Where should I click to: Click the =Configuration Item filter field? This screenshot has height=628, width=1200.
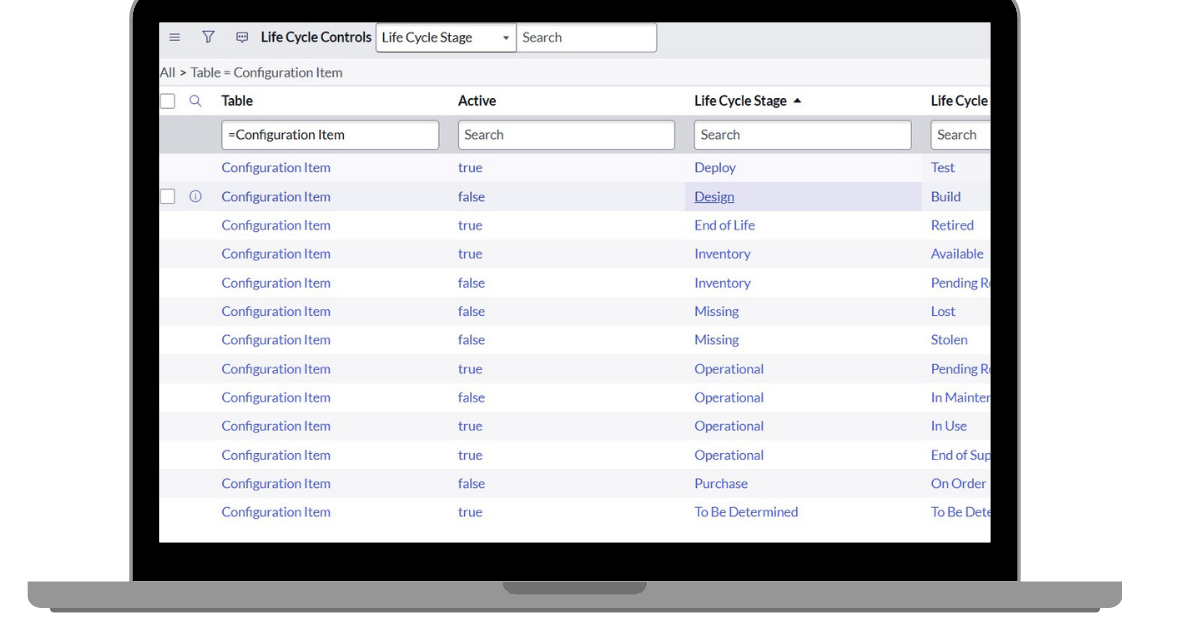[330, 135]
